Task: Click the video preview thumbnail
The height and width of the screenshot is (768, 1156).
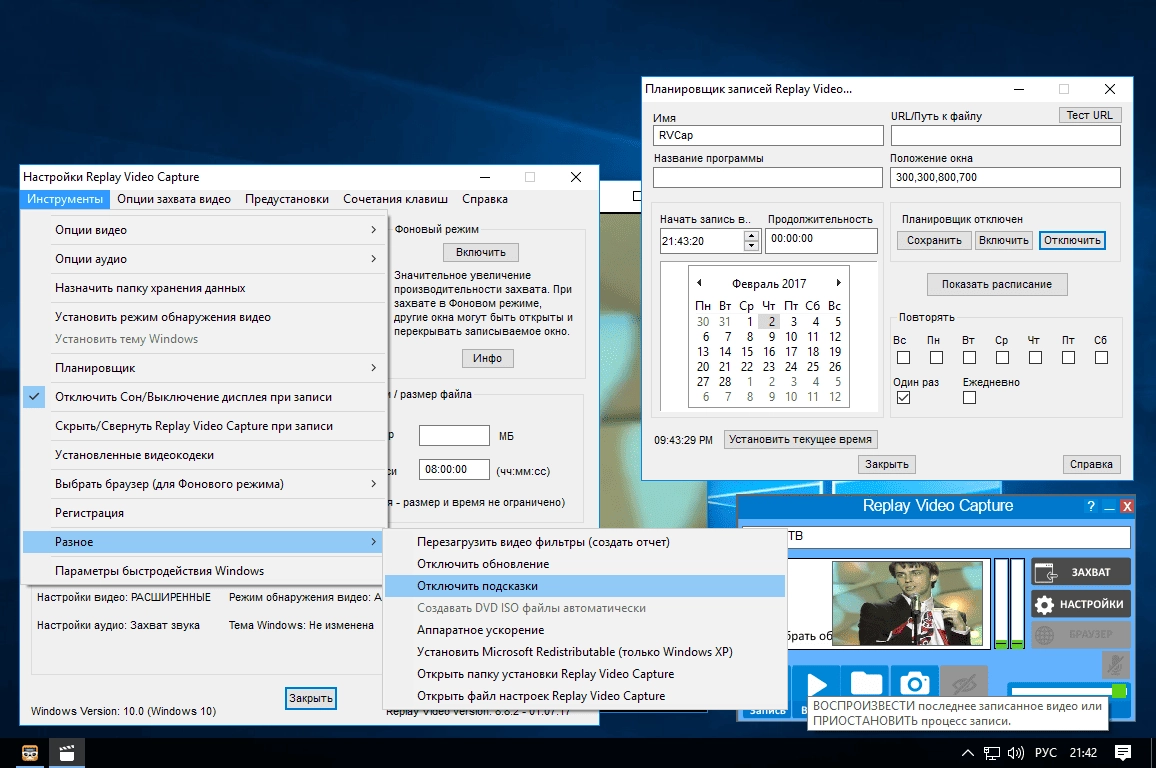Action: [907, 603]
